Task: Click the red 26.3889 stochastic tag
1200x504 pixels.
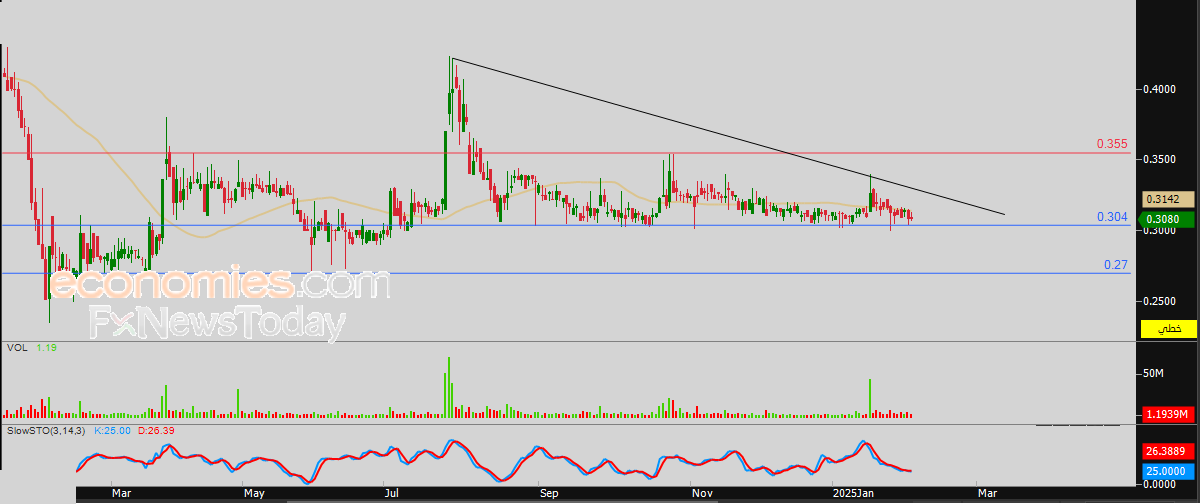Action: click(1166, 452)
